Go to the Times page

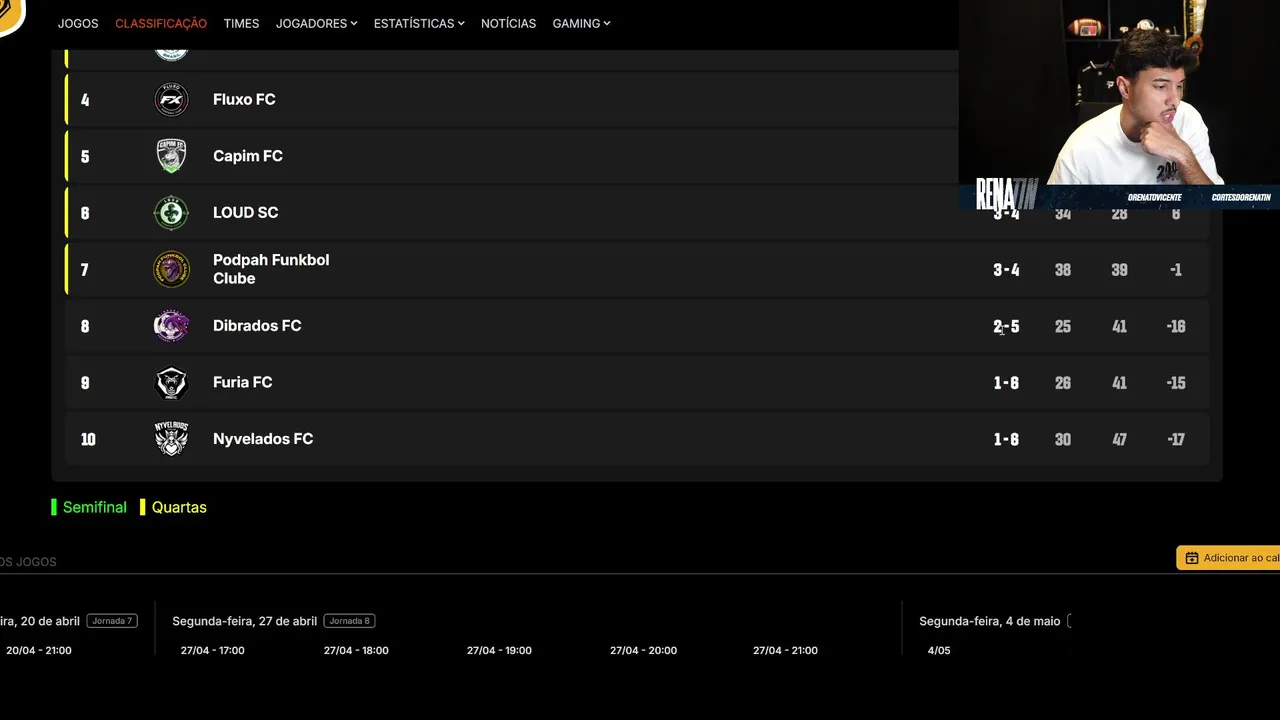(241, 23)
